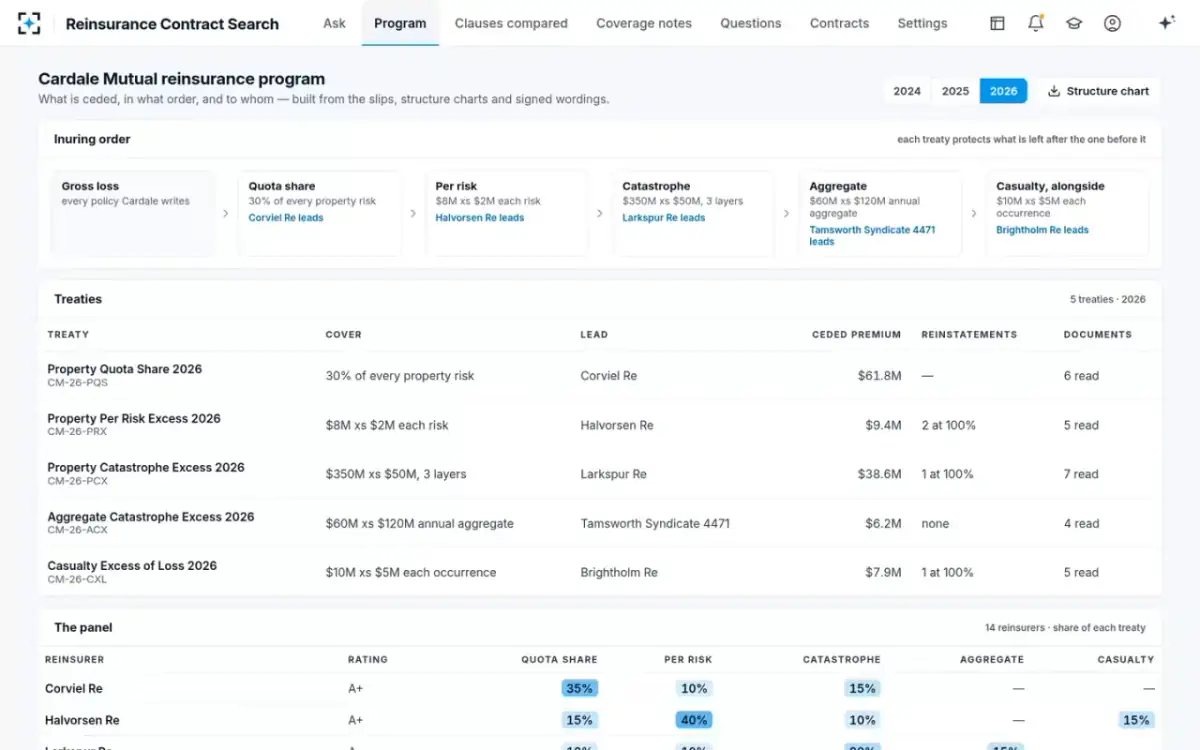Click chevron between Gross loss and Quota share
The image size is (1200, 750).
point(226,213)
